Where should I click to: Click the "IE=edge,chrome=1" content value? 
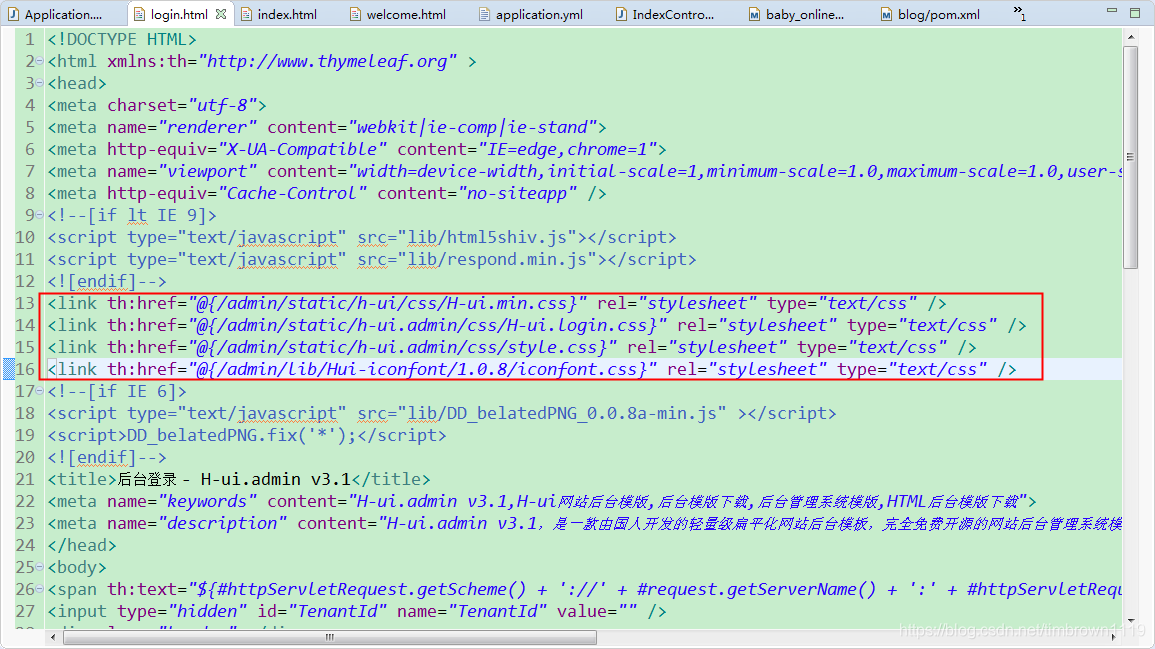click(567, 150)
